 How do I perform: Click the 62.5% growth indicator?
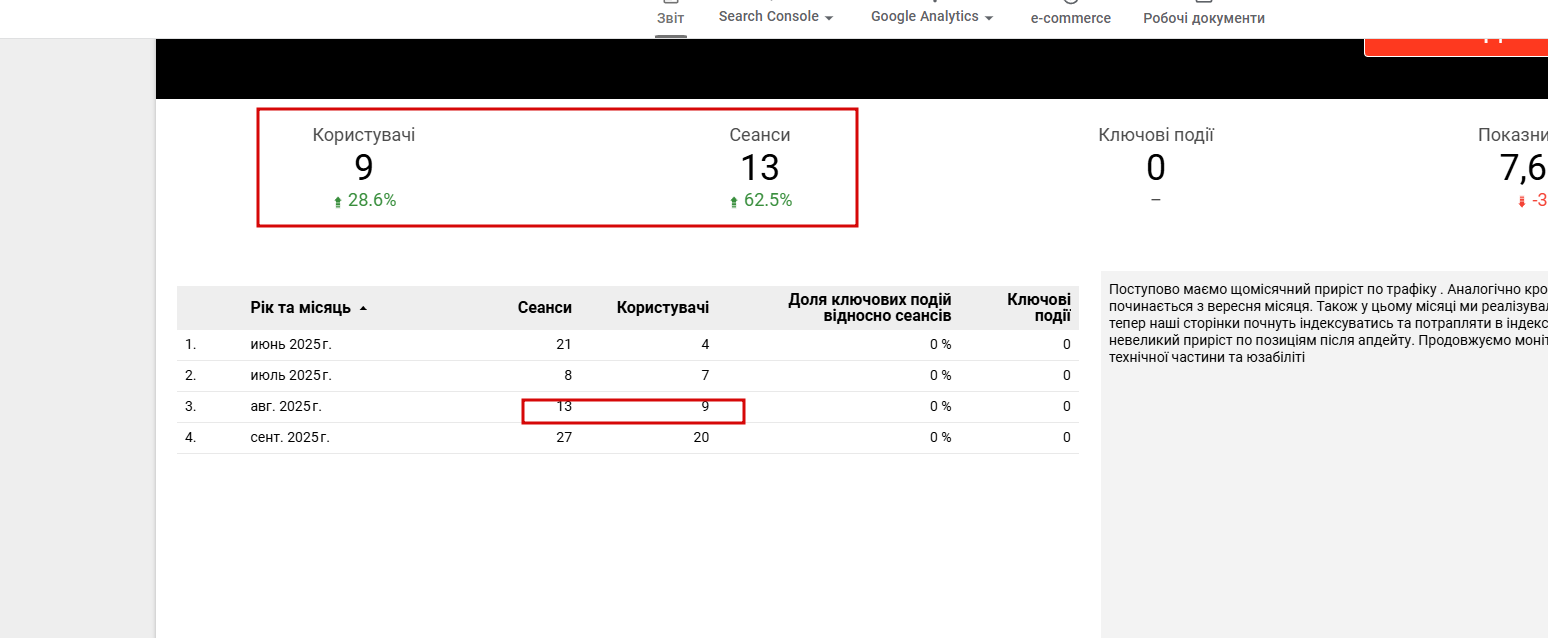760,201
